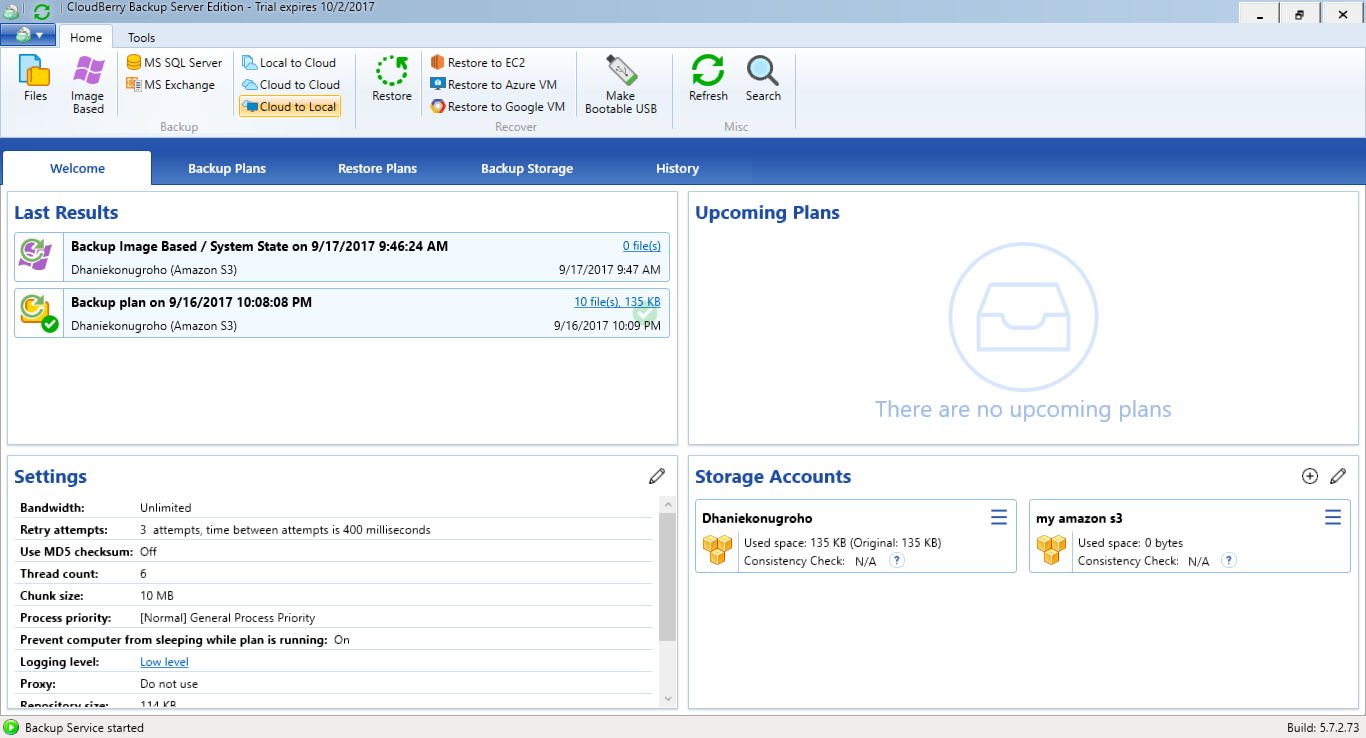Screen dimensions: 1366x738
Task: Click Restore to Azure VM
Action: coord(493,84)
